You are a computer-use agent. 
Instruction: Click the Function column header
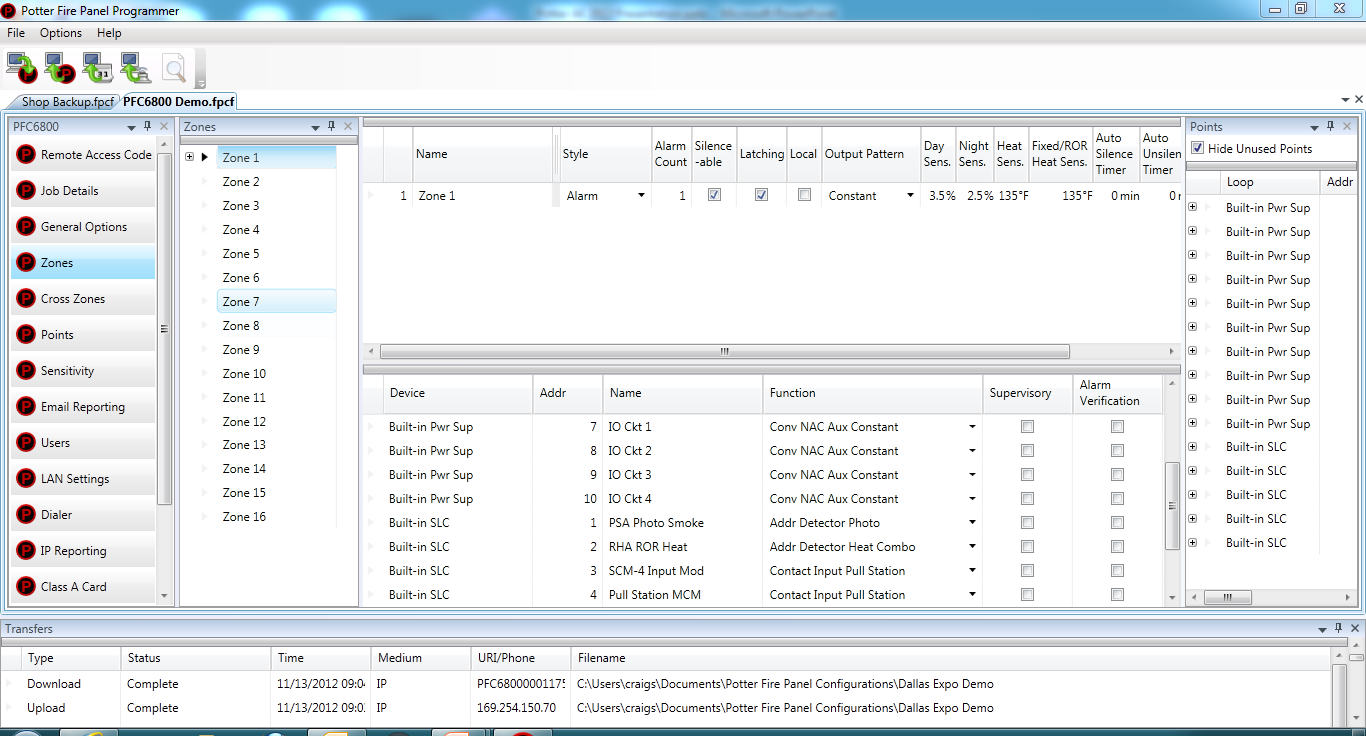(873, 393)
